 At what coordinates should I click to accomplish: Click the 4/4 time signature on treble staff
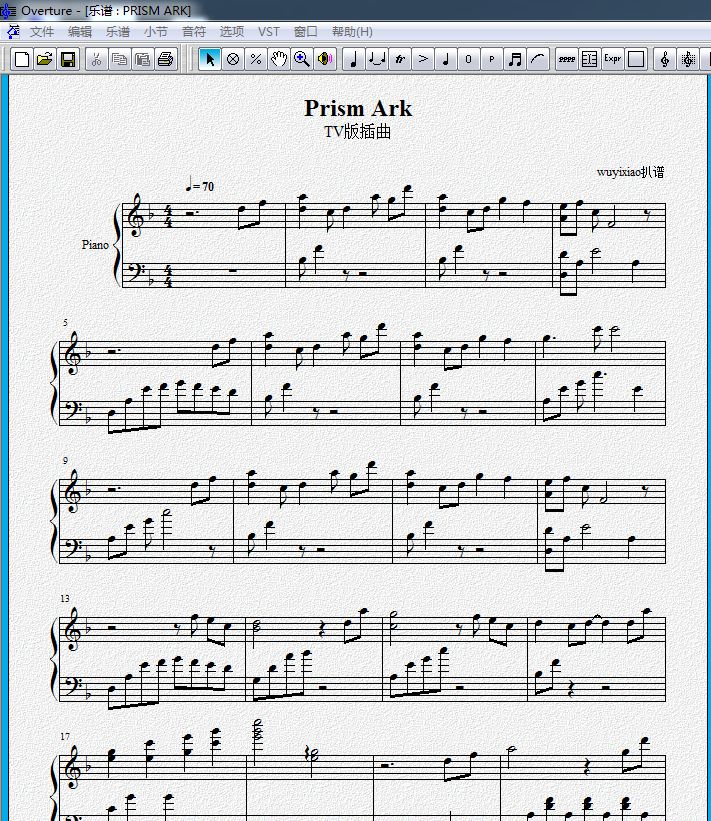[x=168, y=216]
